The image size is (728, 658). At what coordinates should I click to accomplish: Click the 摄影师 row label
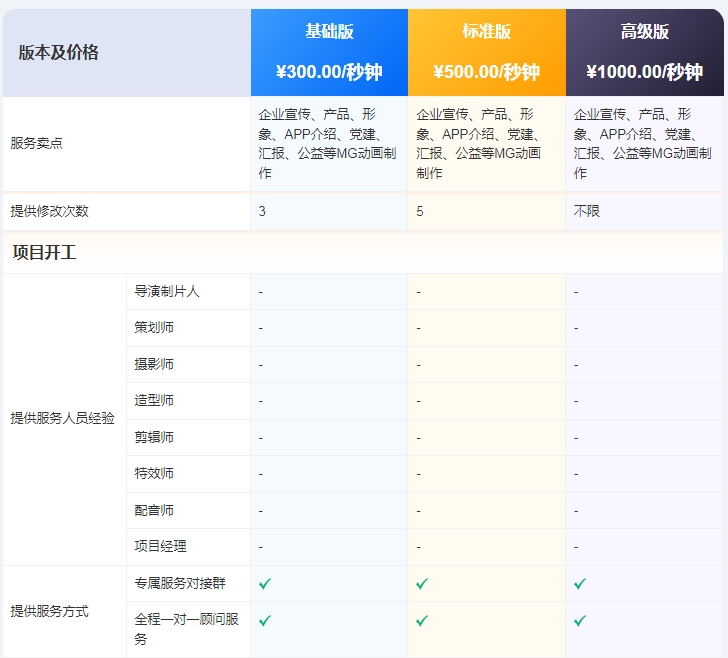(x=154, y=364)
